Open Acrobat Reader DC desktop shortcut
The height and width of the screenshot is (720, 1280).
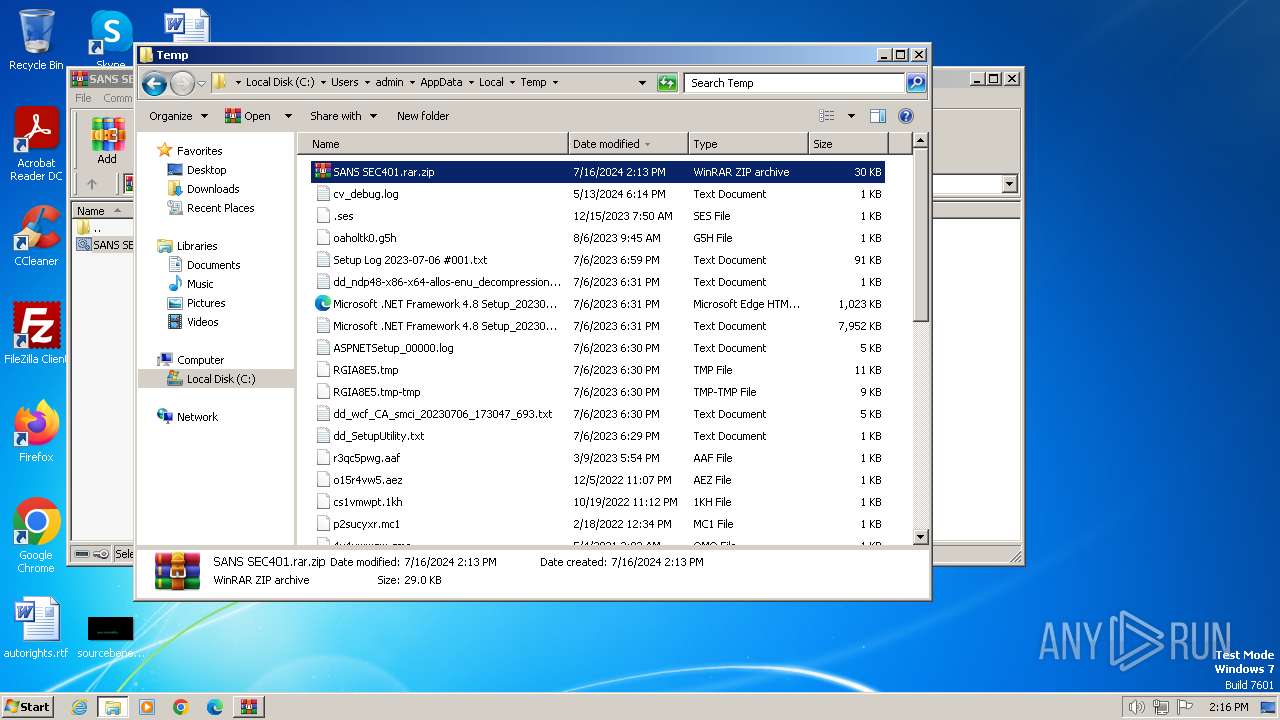click(36, 145)
